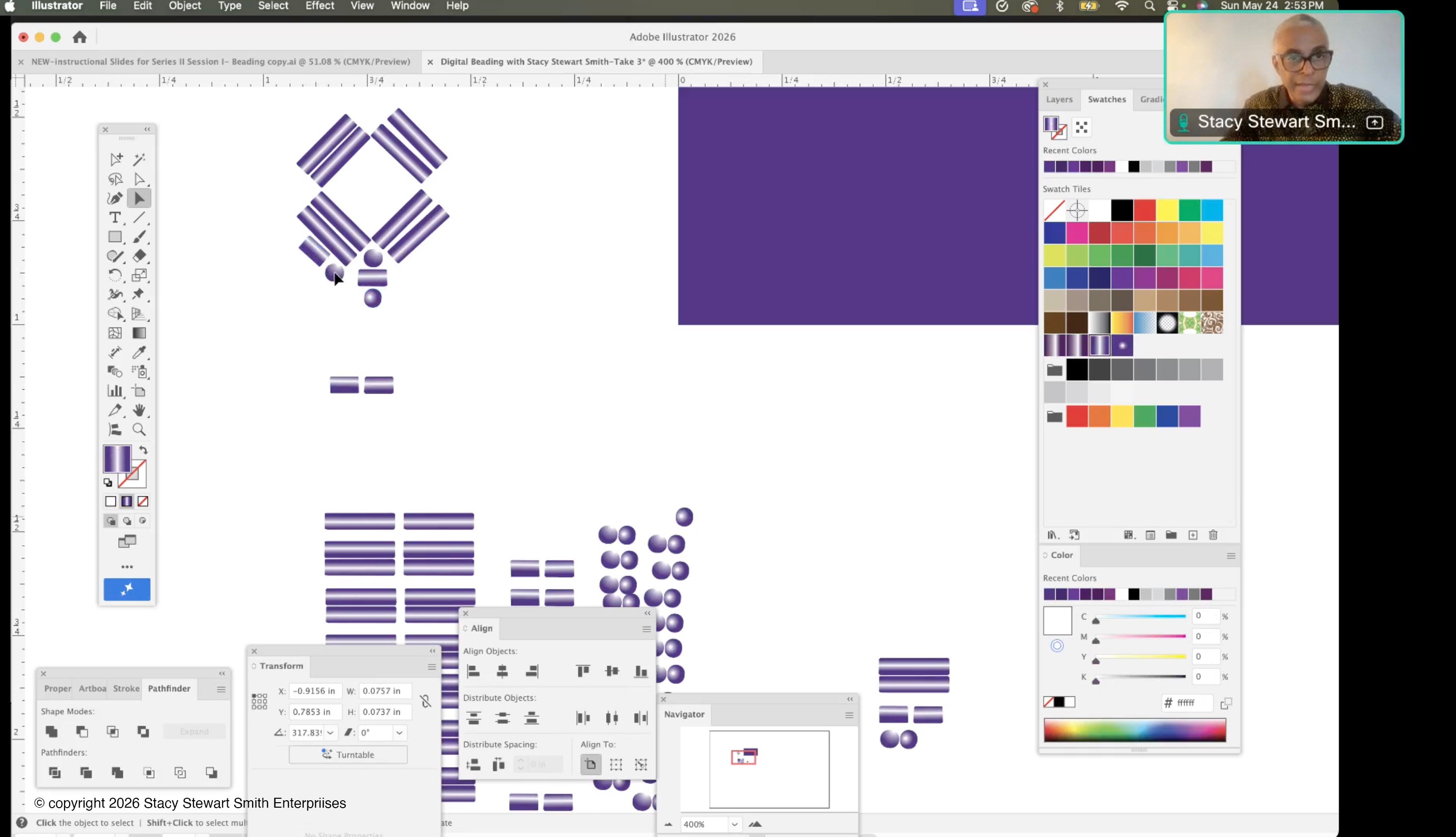
Task: Switch paint mode to Color
Action: click(110, 502)
